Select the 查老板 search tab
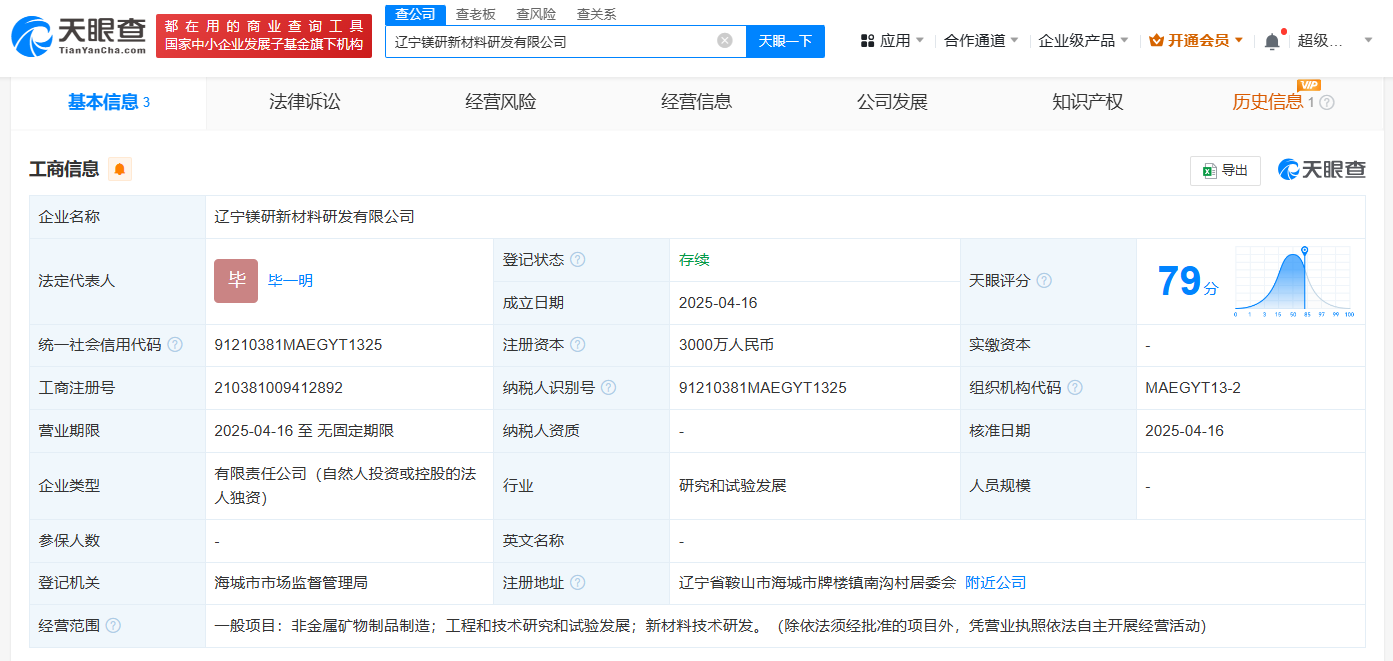Viewport: 1393px width, 661px height. pos(476,14)
